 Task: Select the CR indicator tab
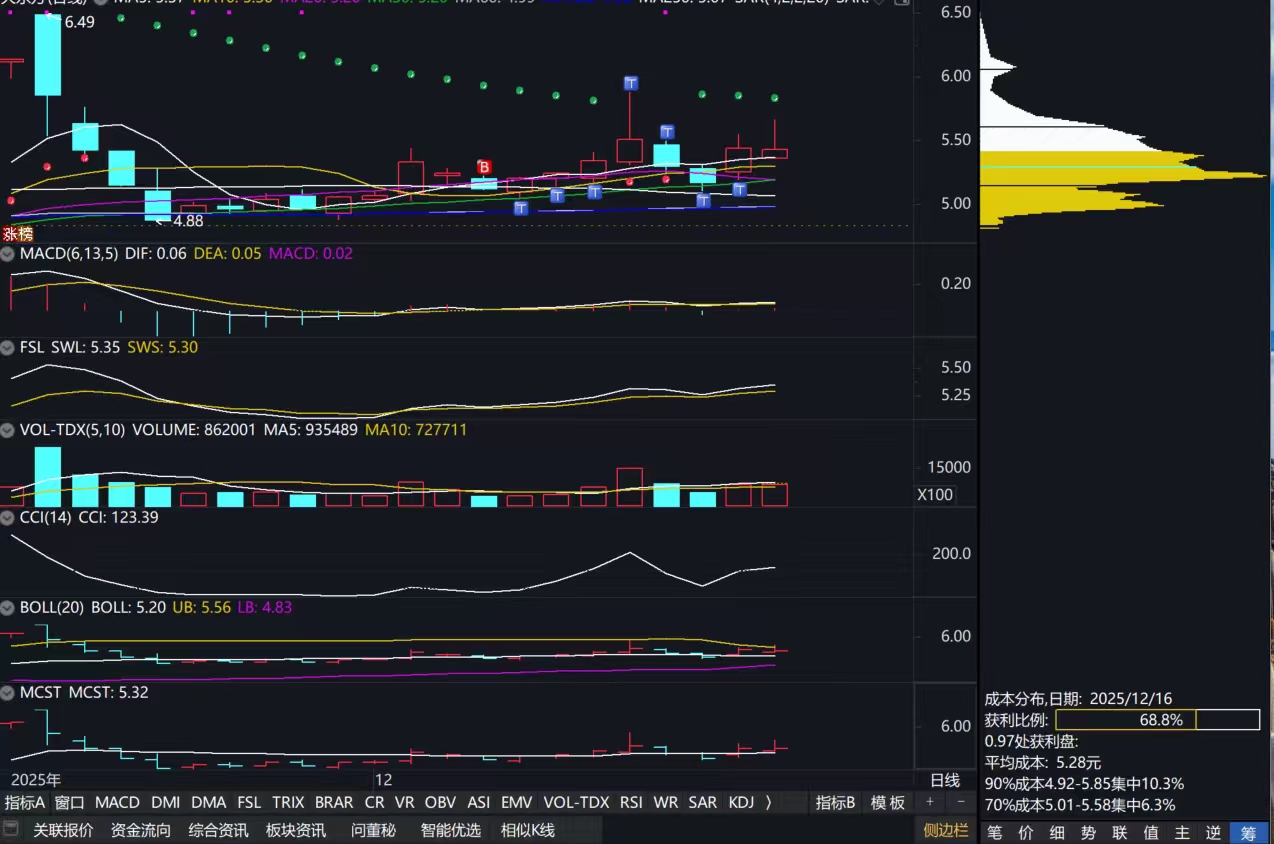pyautogui.click(x=374, y=802)
